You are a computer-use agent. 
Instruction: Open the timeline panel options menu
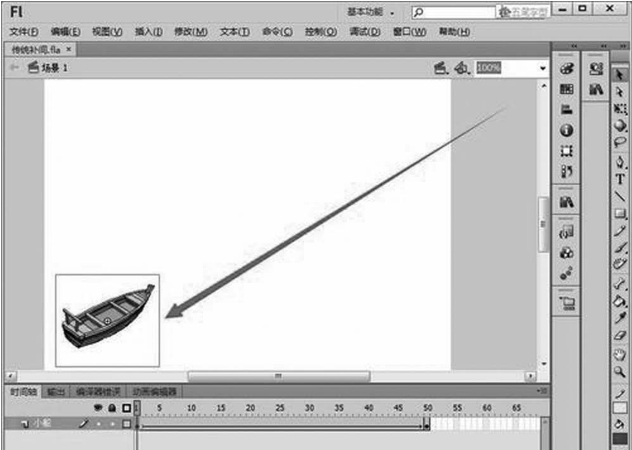point(543,391)
